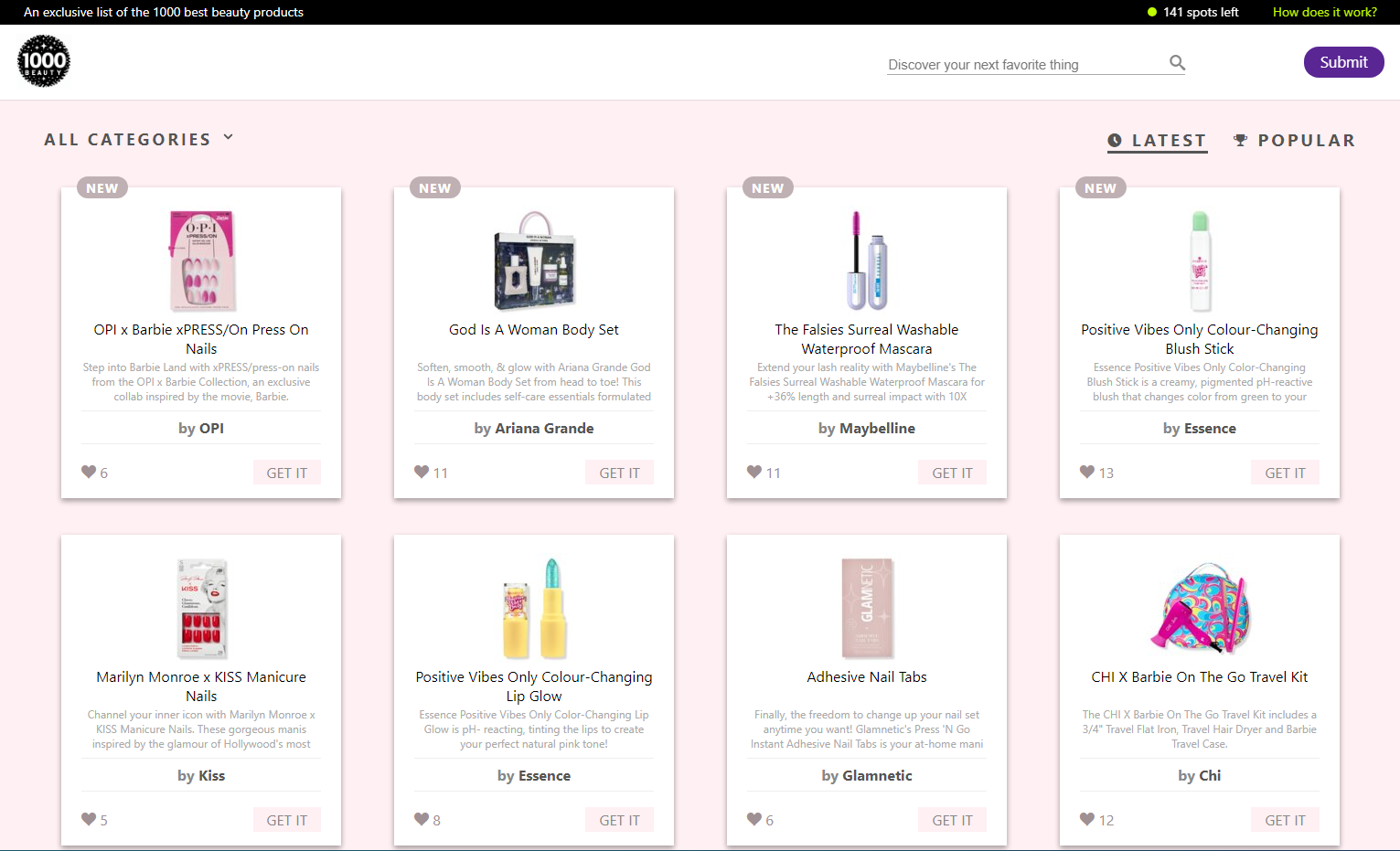View brand by Essence on blush stick card

click(x=1200, y=428)
